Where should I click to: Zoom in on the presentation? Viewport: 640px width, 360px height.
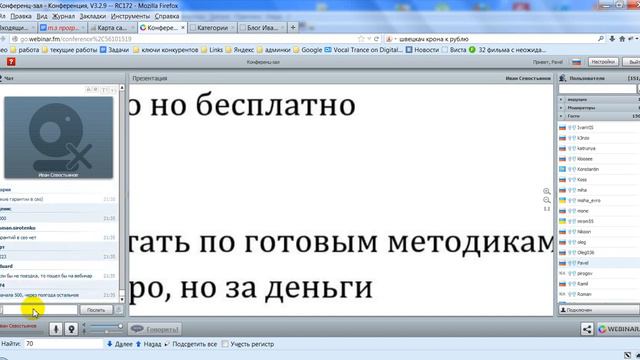(x=547, y=191)
